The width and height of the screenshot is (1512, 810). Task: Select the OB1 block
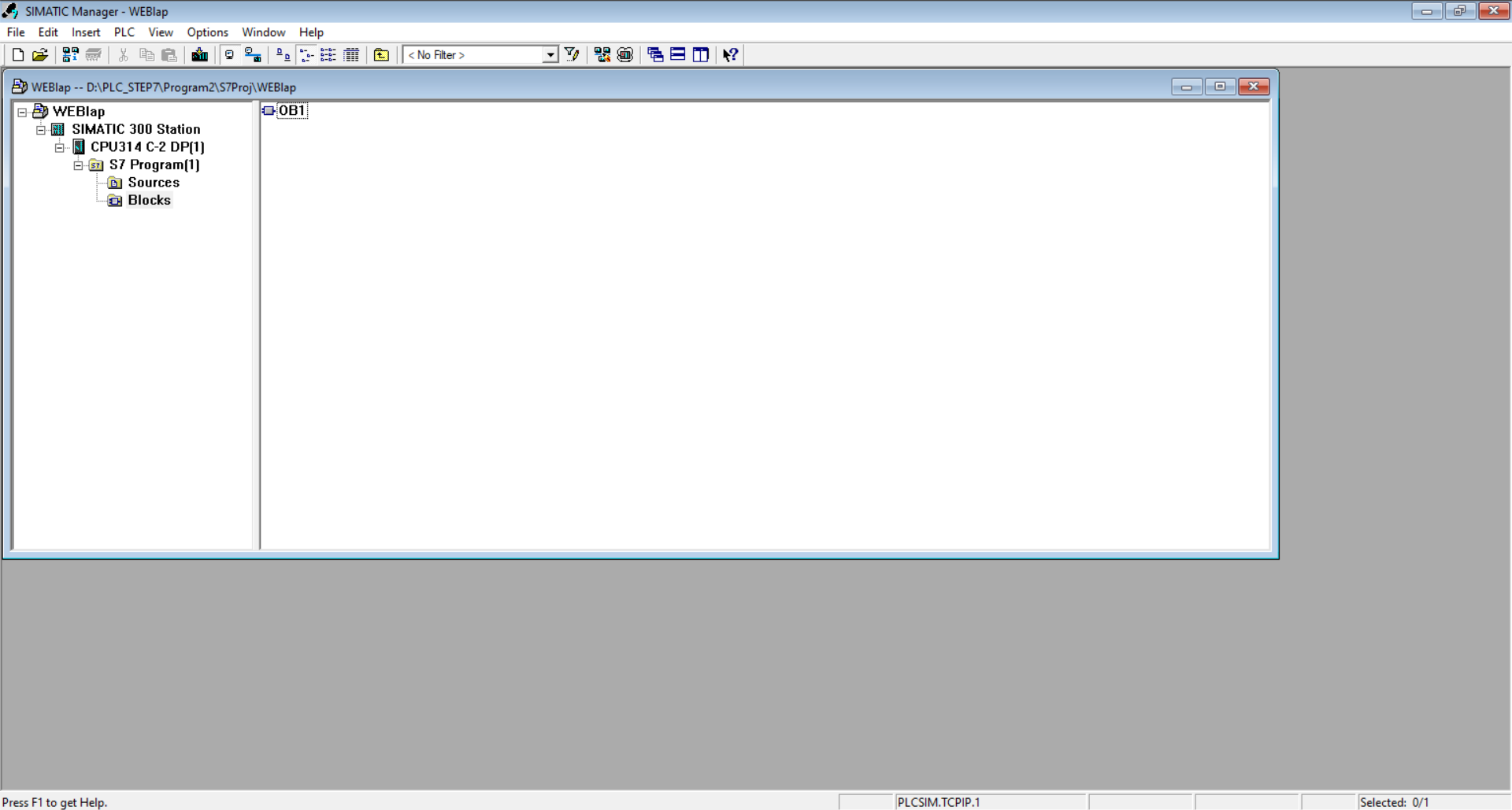coord(291,110)
